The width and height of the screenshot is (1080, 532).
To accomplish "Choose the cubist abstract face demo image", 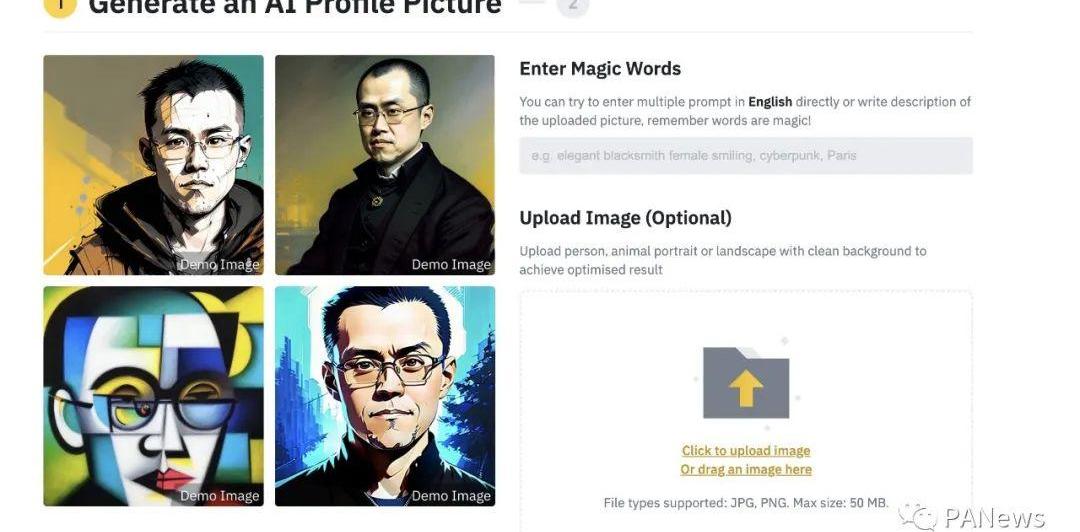I will pyautogui.click(x=154, y=396).
